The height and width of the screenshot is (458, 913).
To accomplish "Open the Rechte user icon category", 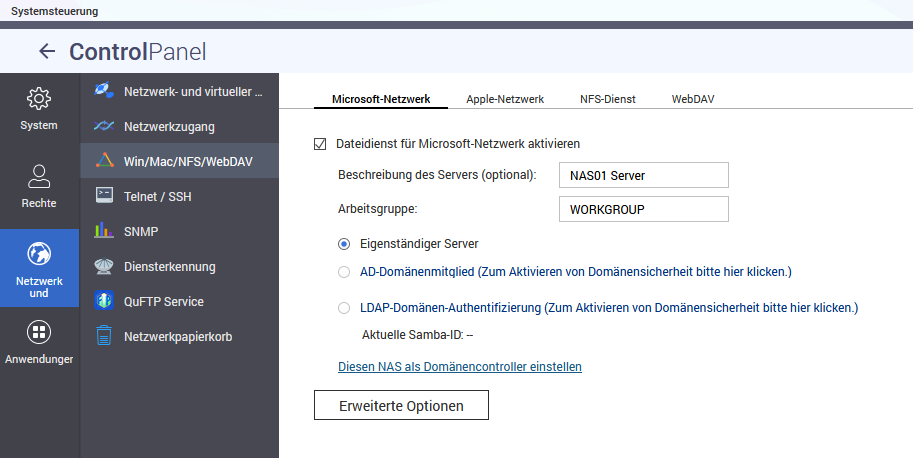I will [39, 177].
